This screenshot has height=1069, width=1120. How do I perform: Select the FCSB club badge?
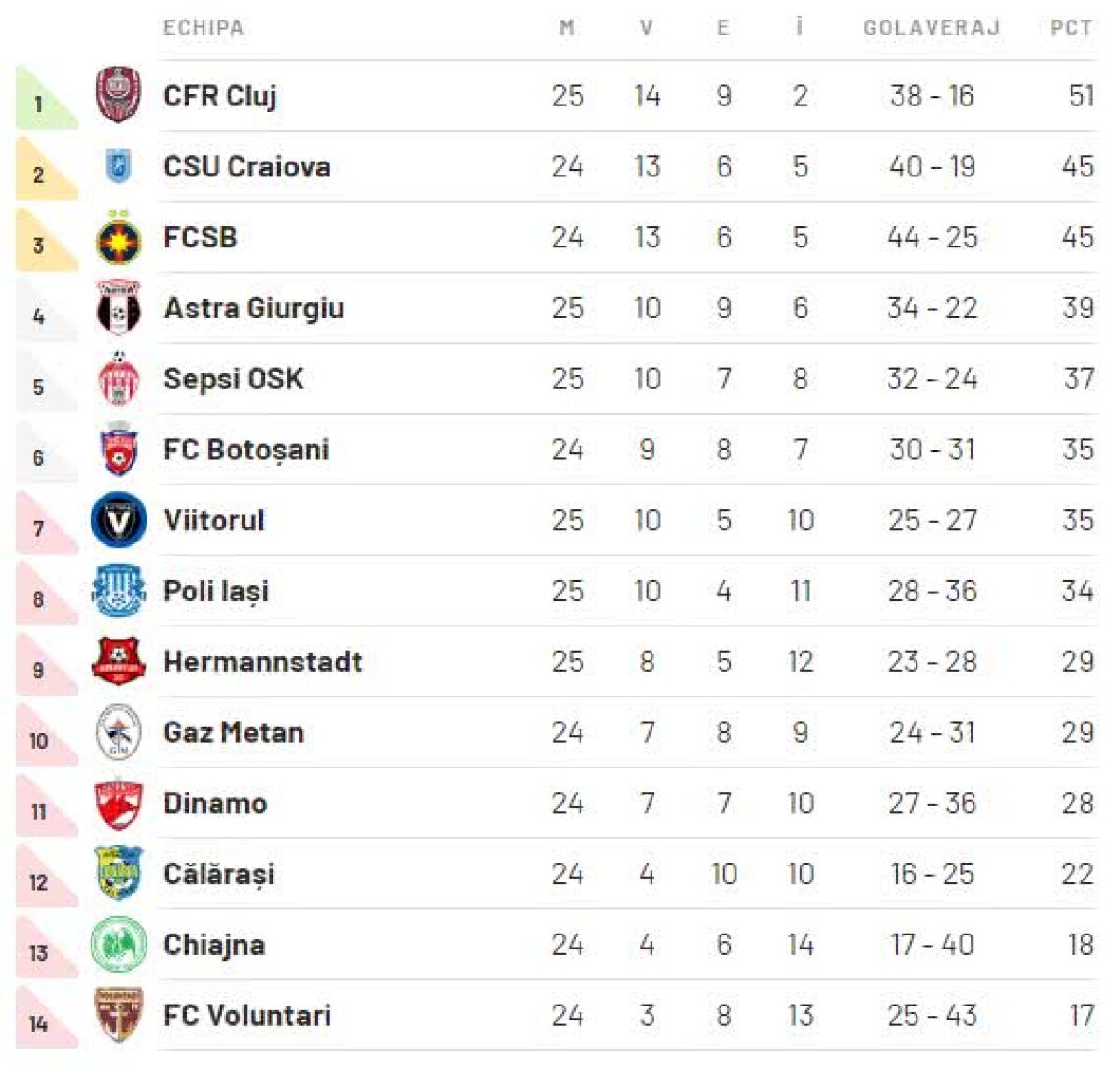coord(119,238)
